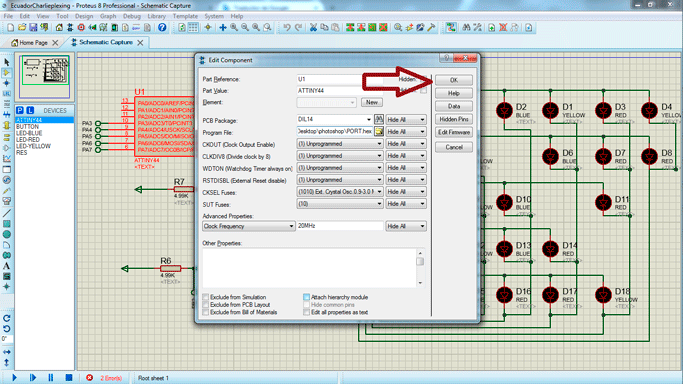Toggle the grid display icon
The image size is (683, 384).
point(193,27)
